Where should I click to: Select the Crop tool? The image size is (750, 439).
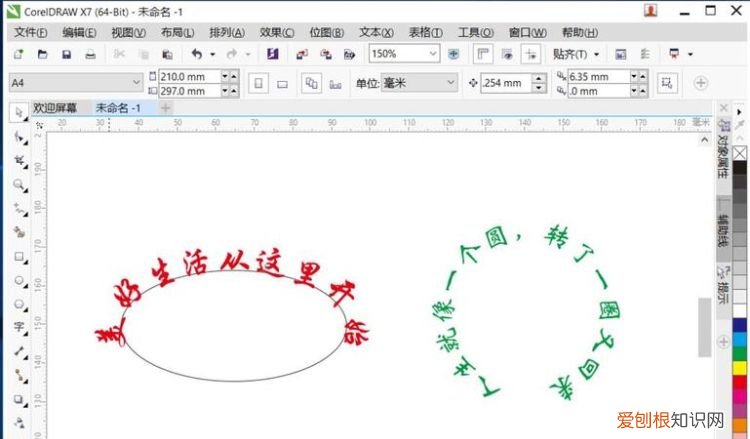(20, 162)
